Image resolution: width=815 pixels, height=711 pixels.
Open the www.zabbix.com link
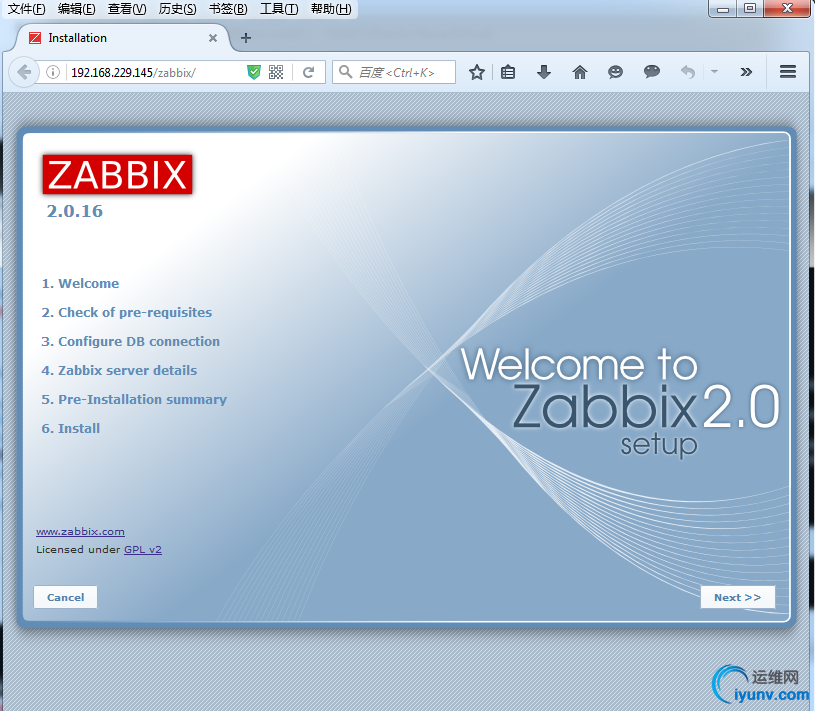click(x=80, y=532)
